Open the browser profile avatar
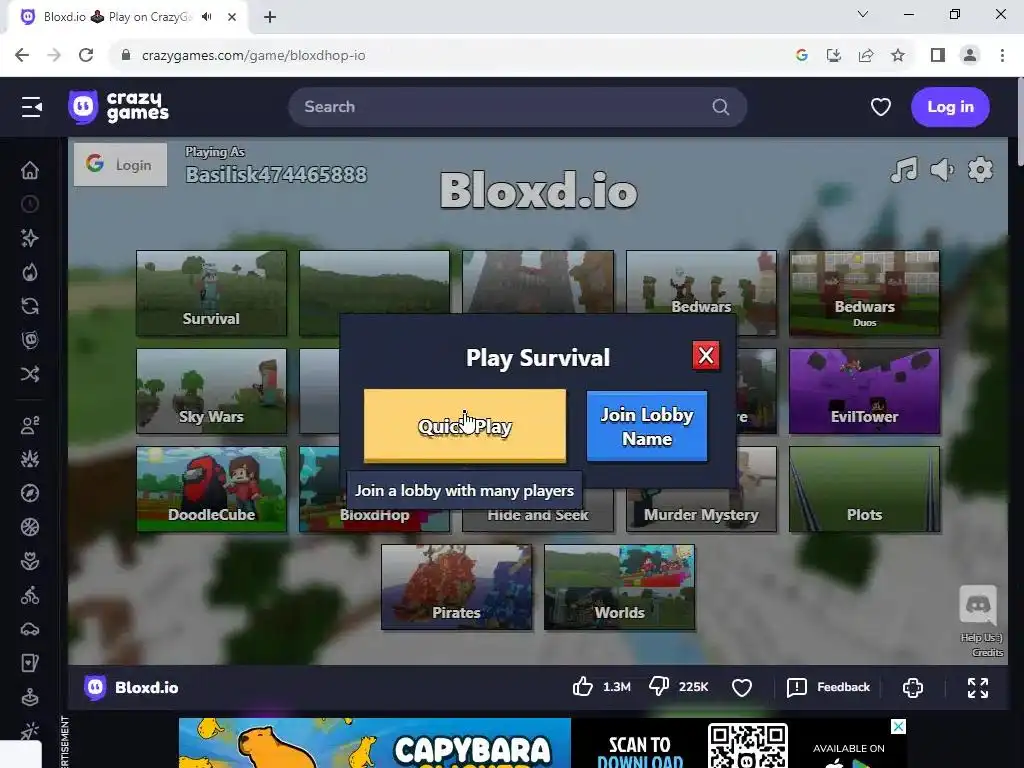The width and height of the screenshot is (1024, 768). point(970,56)
